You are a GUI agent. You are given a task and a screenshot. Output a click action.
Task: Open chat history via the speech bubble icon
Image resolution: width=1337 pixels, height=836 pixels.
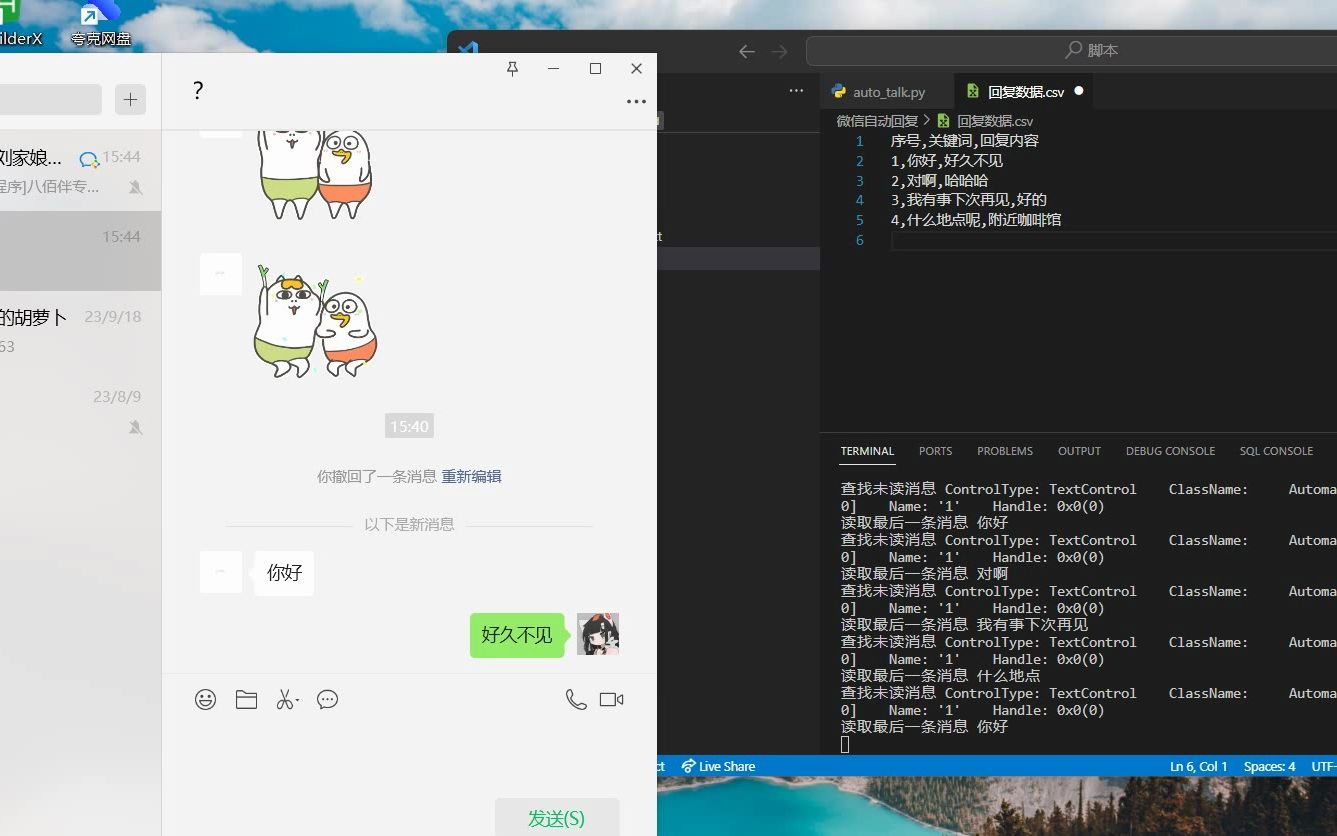327,699
